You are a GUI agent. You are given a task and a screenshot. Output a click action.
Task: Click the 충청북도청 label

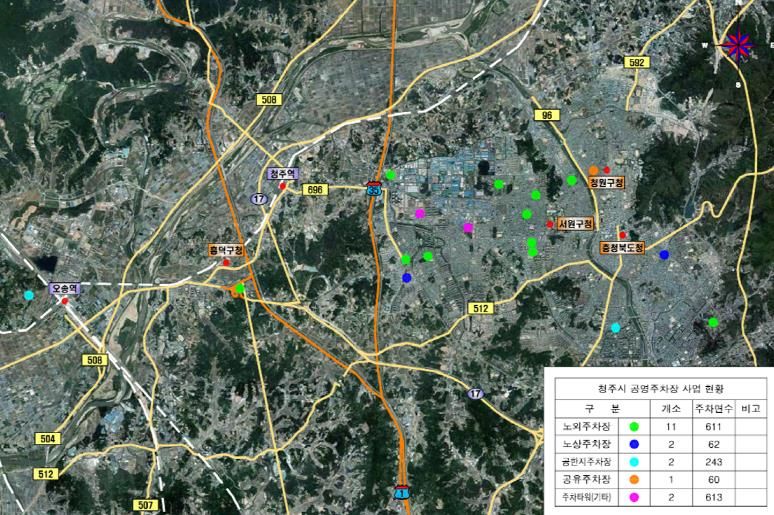[x=622, y=247]
